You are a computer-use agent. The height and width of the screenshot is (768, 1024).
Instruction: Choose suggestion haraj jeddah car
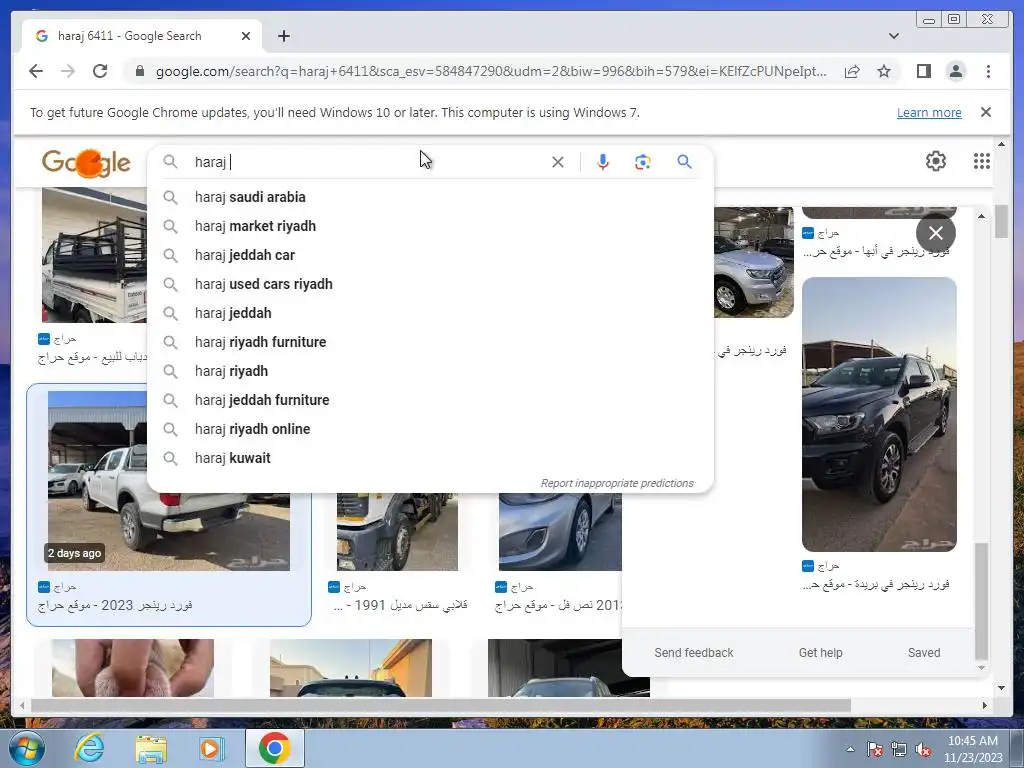tap(430, 255)
